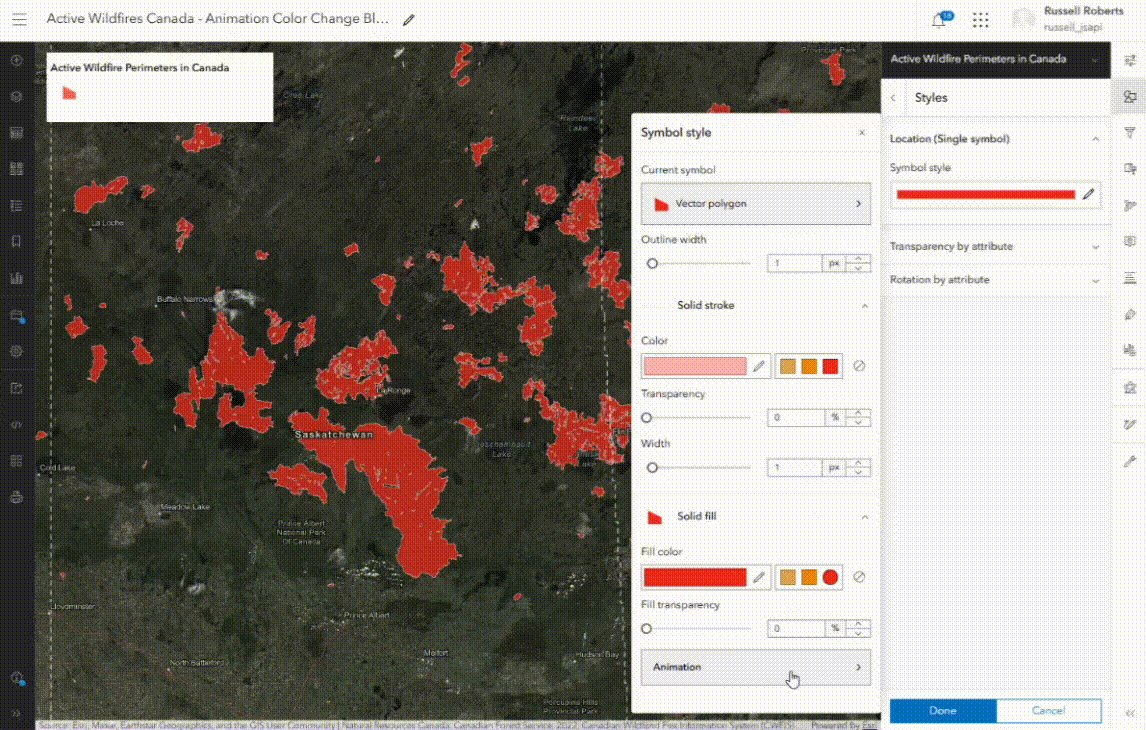
Task: Pick the tan recent stroke color
Action: click(x=788, y=366)
